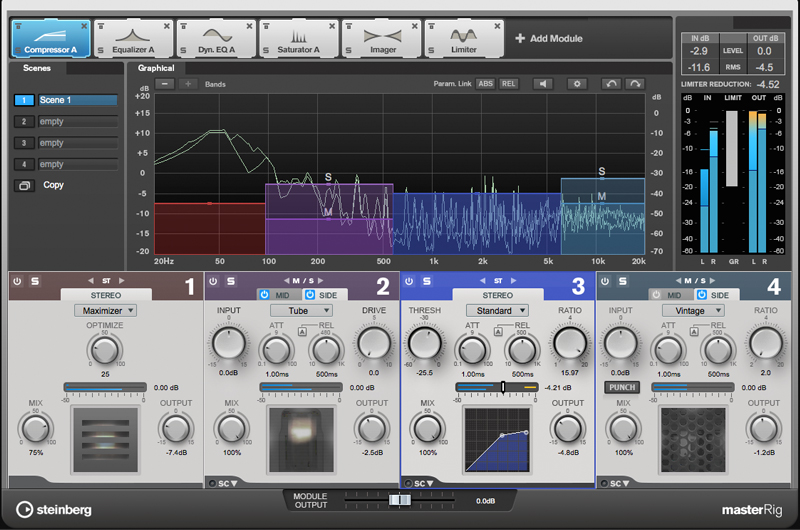This screenshot has height=530, width=800.
Task: Select the Saturator A module tab
Action: (298, 38)
